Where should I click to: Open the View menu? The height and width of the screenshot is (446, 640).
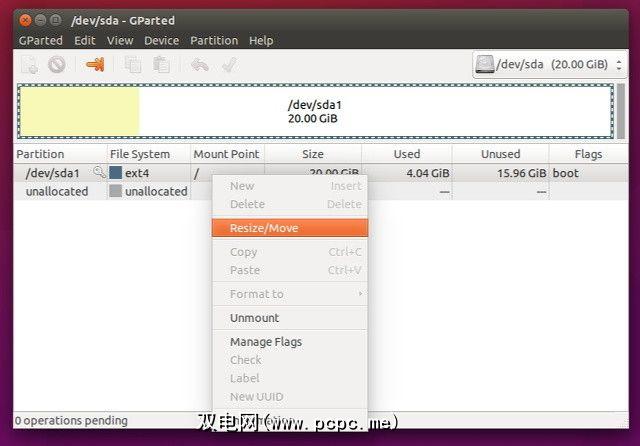(x=120, y=40)
